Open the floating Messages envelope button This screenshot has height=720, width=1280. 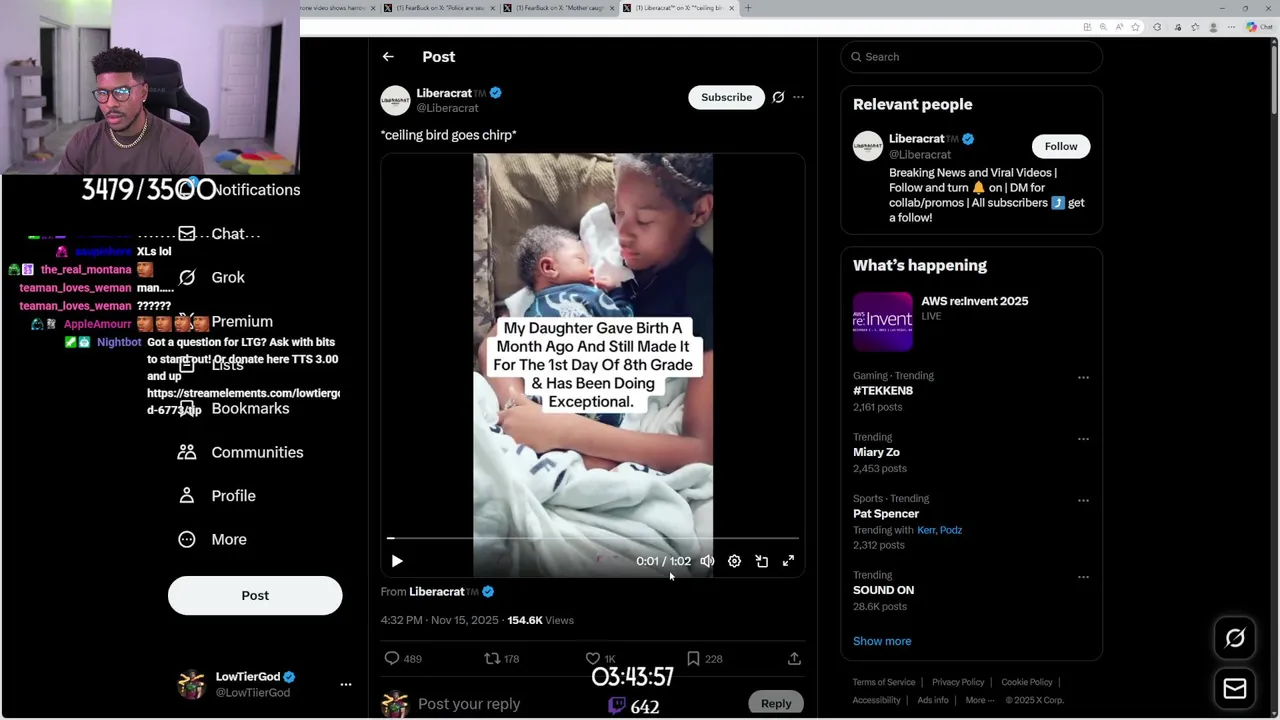(x=1235, y=689)
